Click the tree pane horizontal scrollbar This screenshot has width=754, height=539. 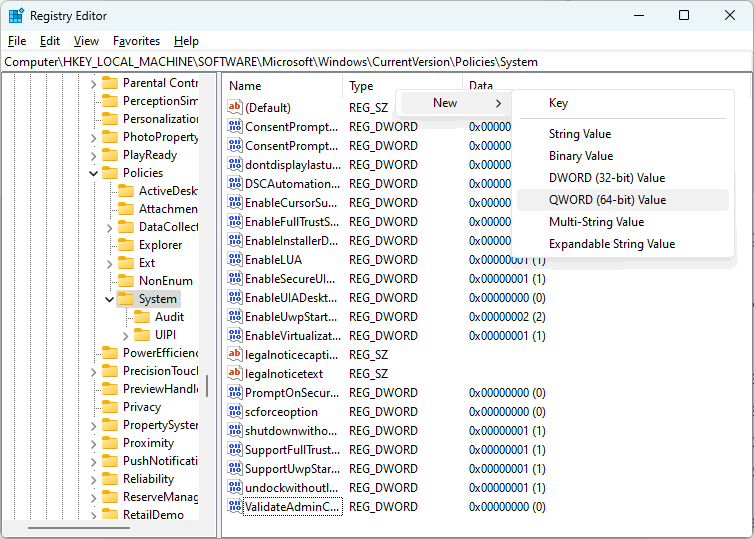(79, 528)
